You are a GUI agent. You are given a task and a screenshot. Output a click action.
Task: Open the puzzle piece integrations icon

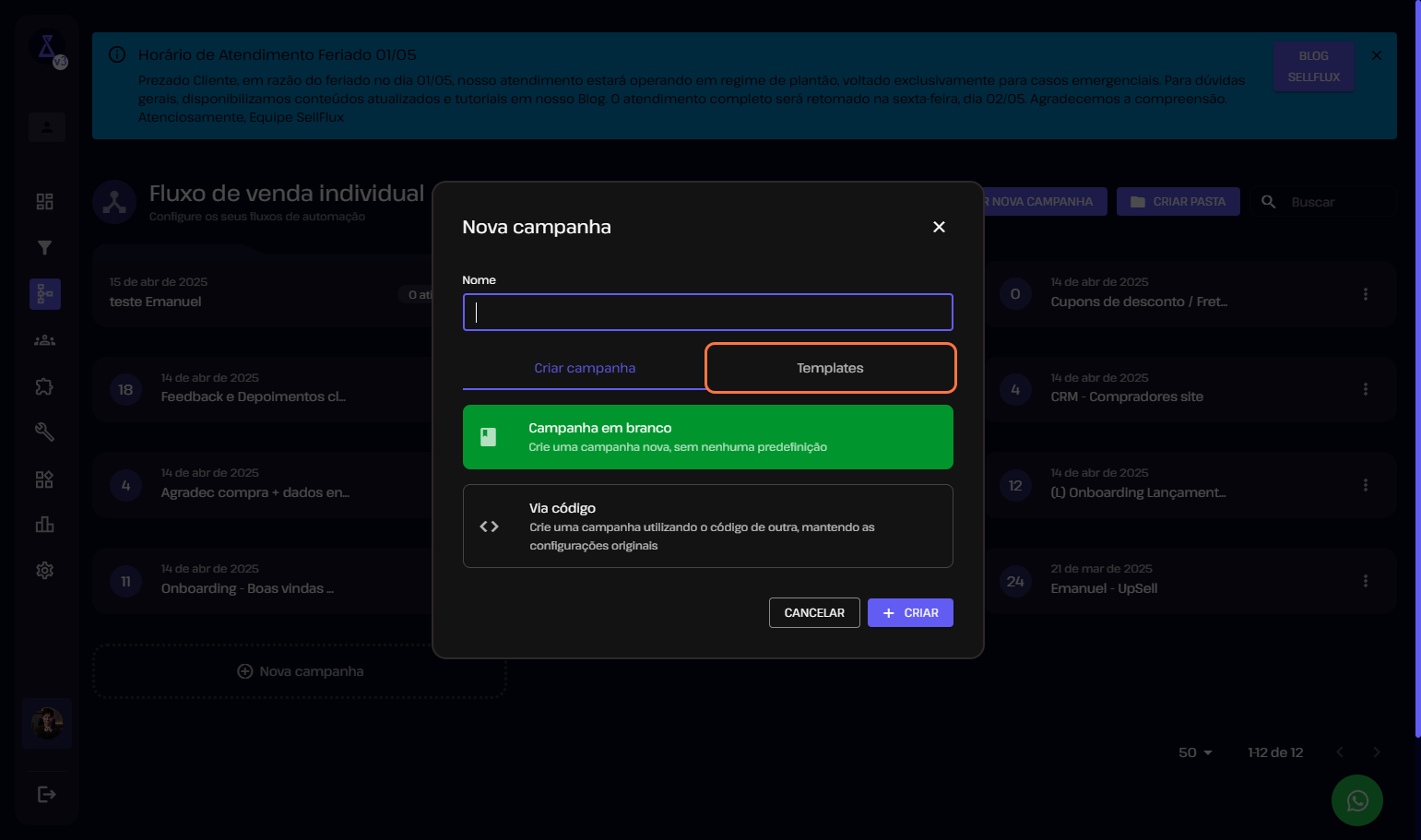tap(44, 386)
